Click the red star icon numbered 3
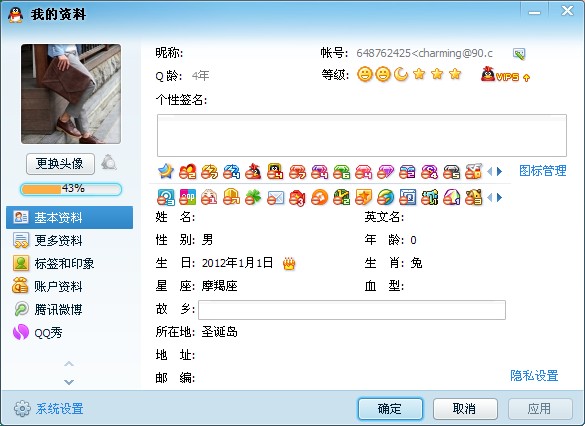 [297, 198]
